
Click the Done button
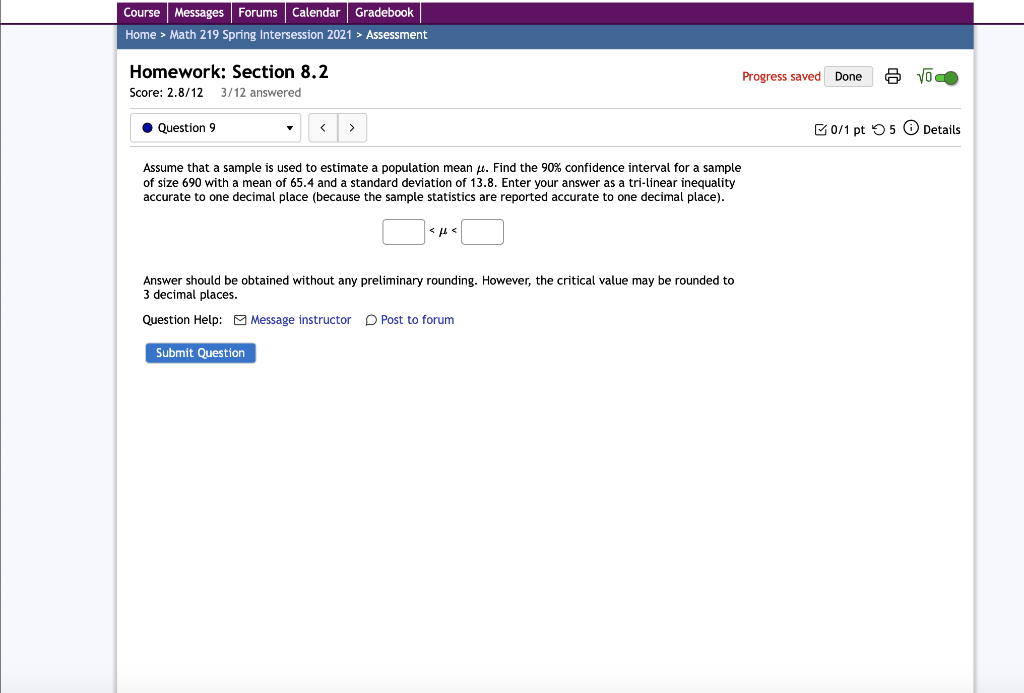pos(848,76)
